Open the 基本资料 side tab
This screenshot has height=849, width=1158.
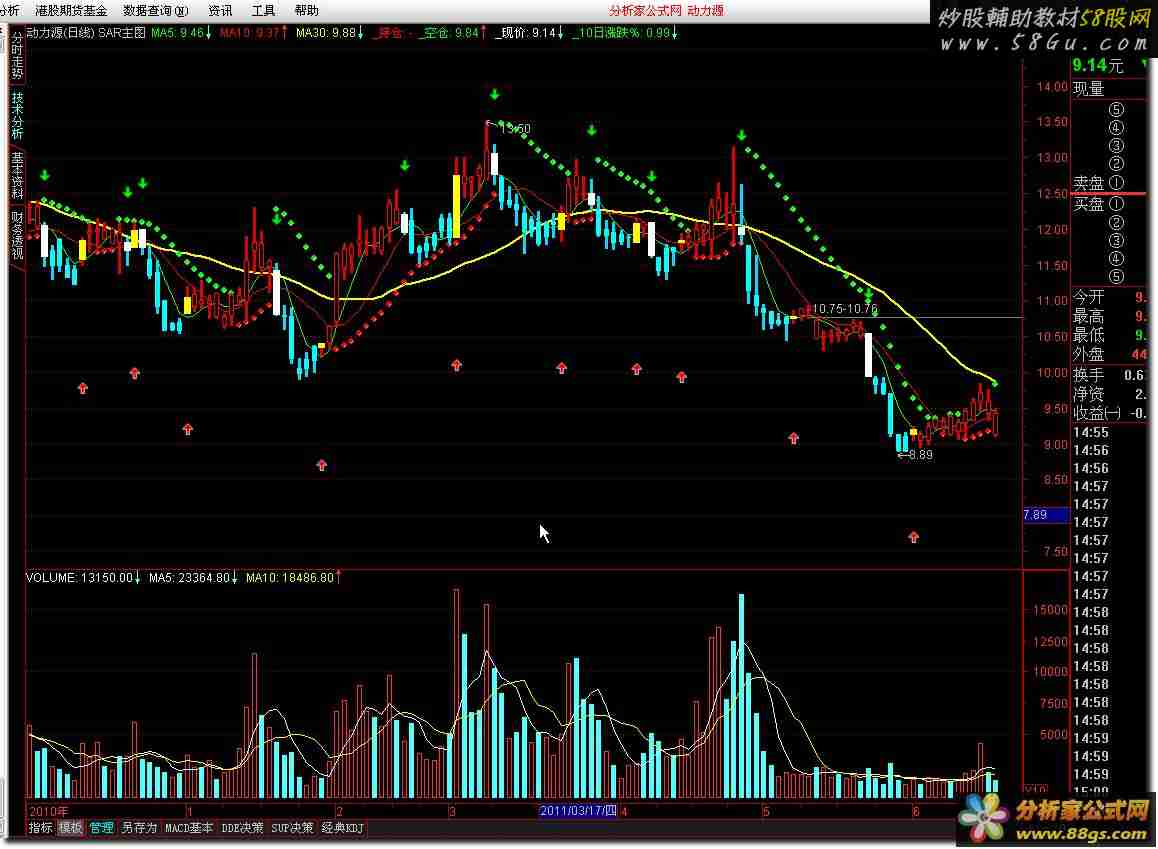pyautogui.click(x=17, y=175)
